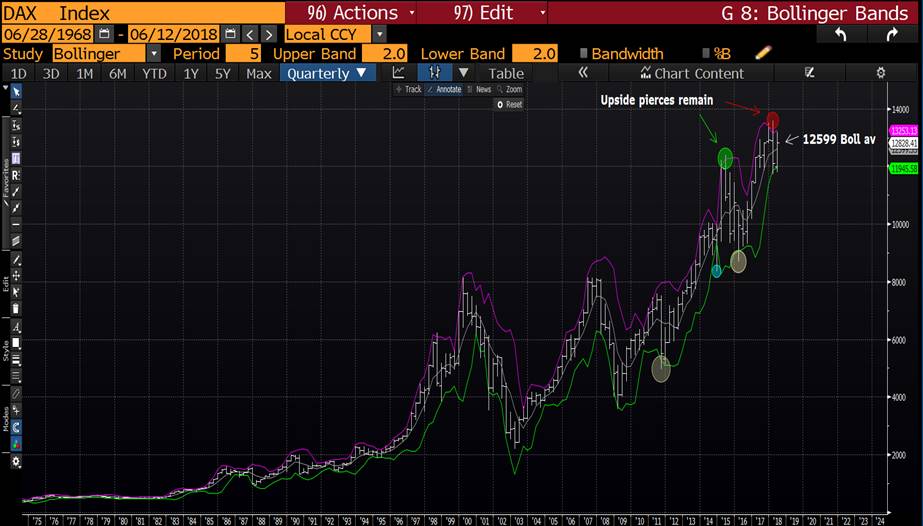The image size is (923, 526).
Task: Select the 'R:' regression tool icon
Action: click(x=16, y=175)
